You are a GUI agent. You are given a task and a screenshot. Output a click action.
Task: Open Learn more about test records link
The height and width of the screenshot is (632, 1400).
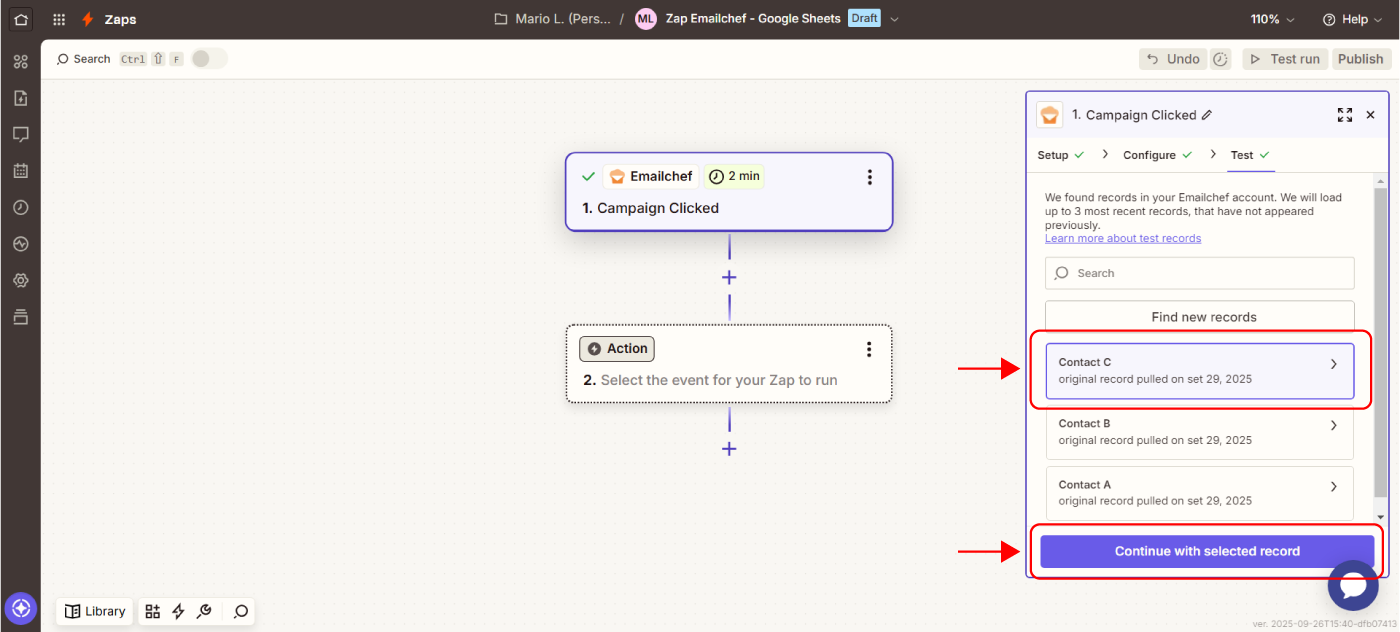[x=1122, y=238]
